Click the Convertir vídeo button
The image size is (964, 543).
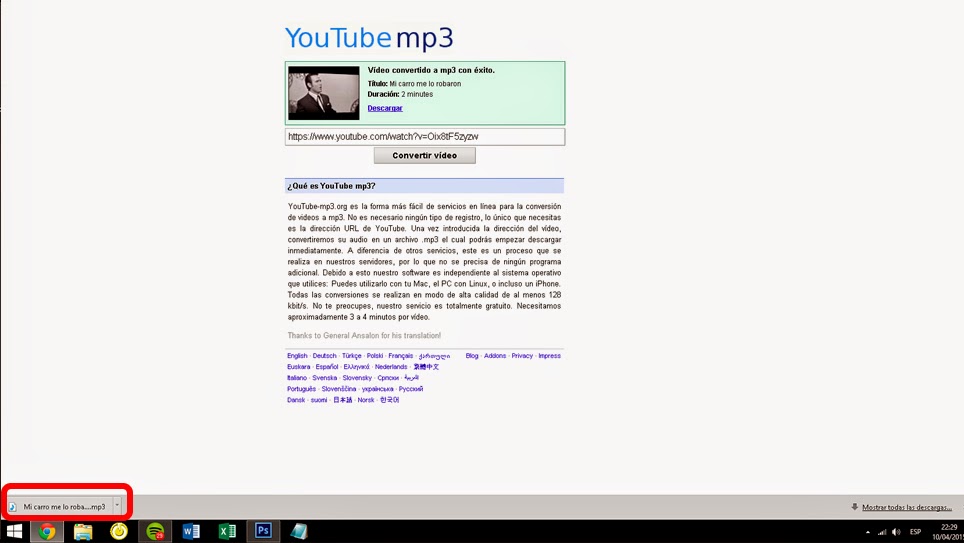pyautogui.click(x=425, y=156)
